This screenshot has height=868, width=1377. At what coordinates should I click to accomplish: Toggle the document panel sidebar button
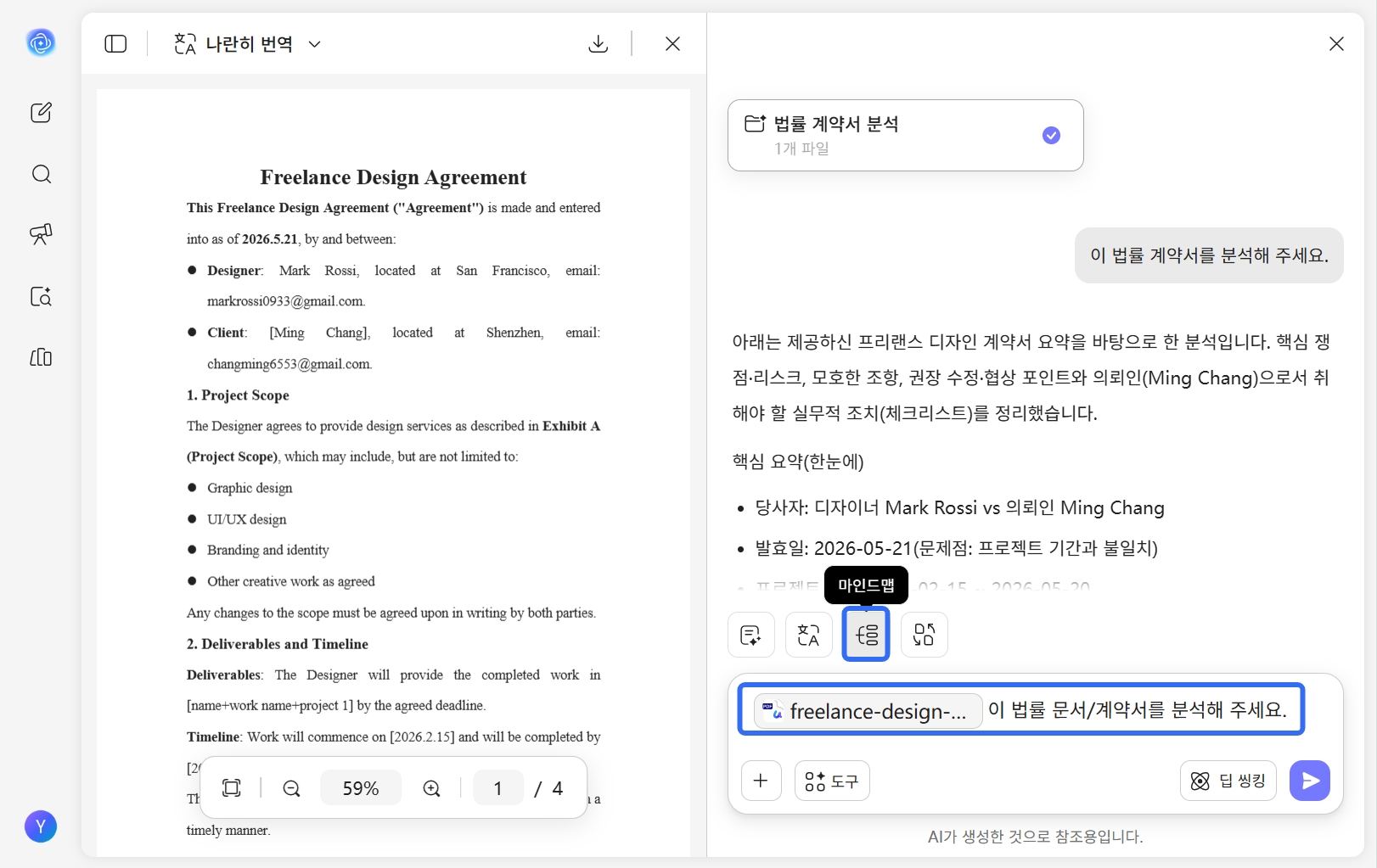(115, 43)
